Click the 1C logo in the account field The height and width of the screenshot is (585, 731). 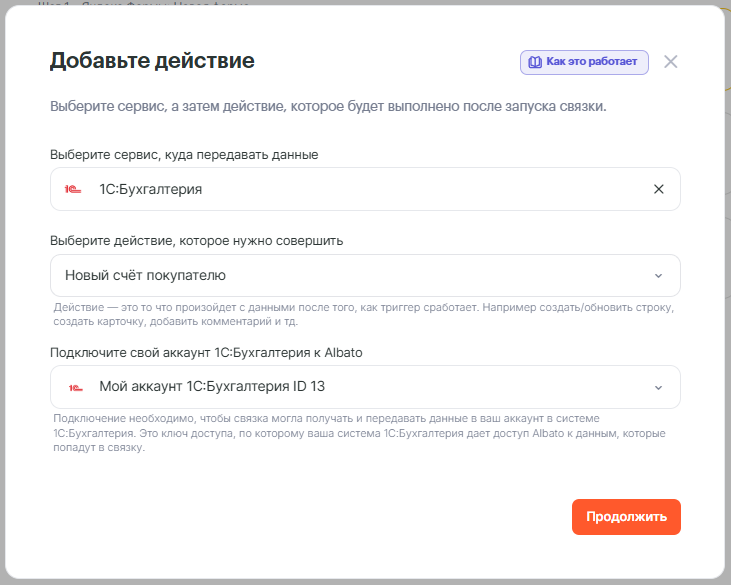coord(75,387)
